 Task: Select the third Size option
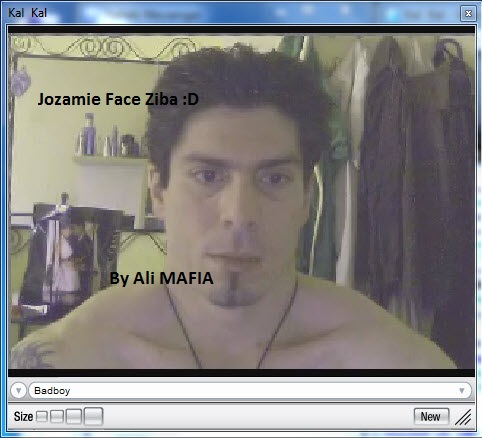(74, 416)
